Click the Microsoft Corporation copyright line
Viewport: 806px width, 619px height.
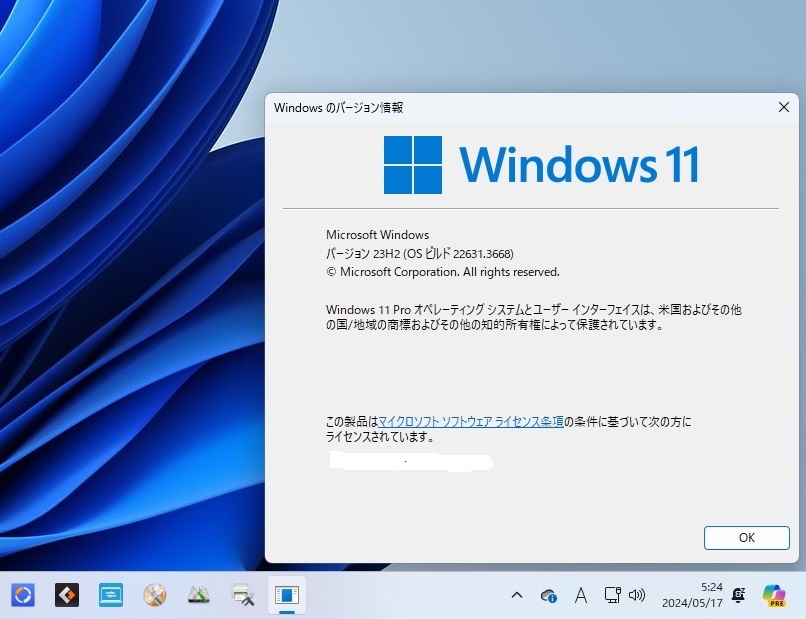coord(443,272)
